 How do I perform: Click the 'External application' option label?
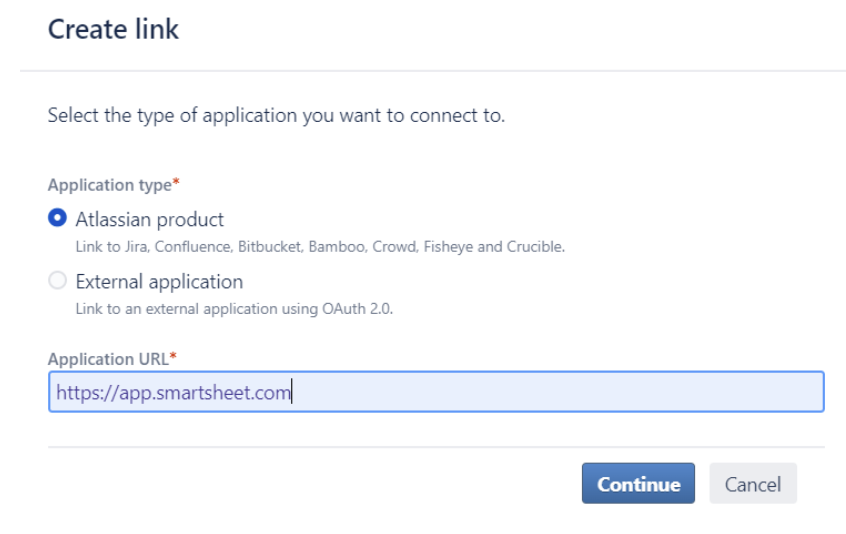[159, 281]
